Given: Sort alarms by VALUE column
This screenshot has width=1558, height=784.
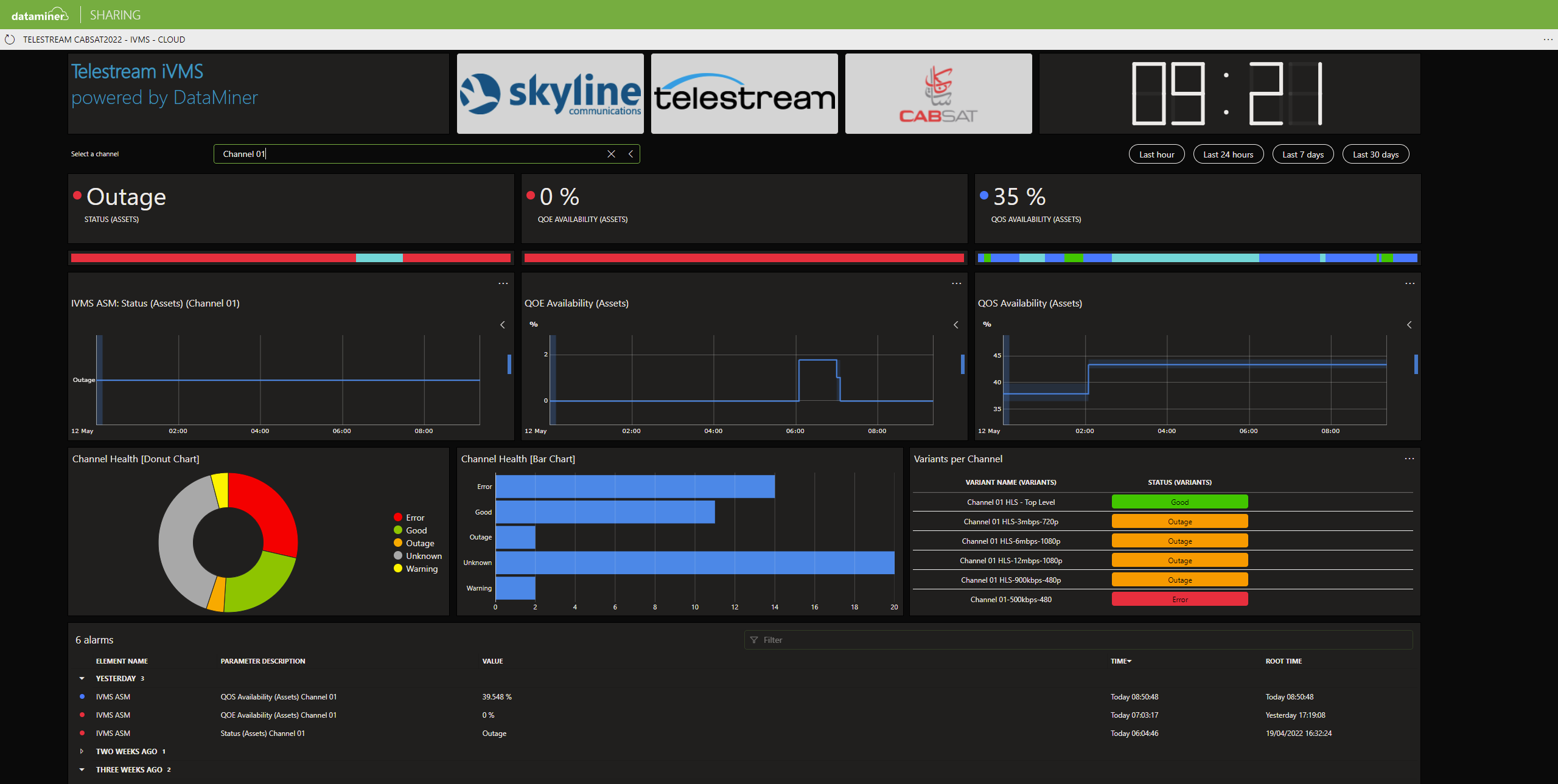Looking at the screenshot, I should point(492,661).
